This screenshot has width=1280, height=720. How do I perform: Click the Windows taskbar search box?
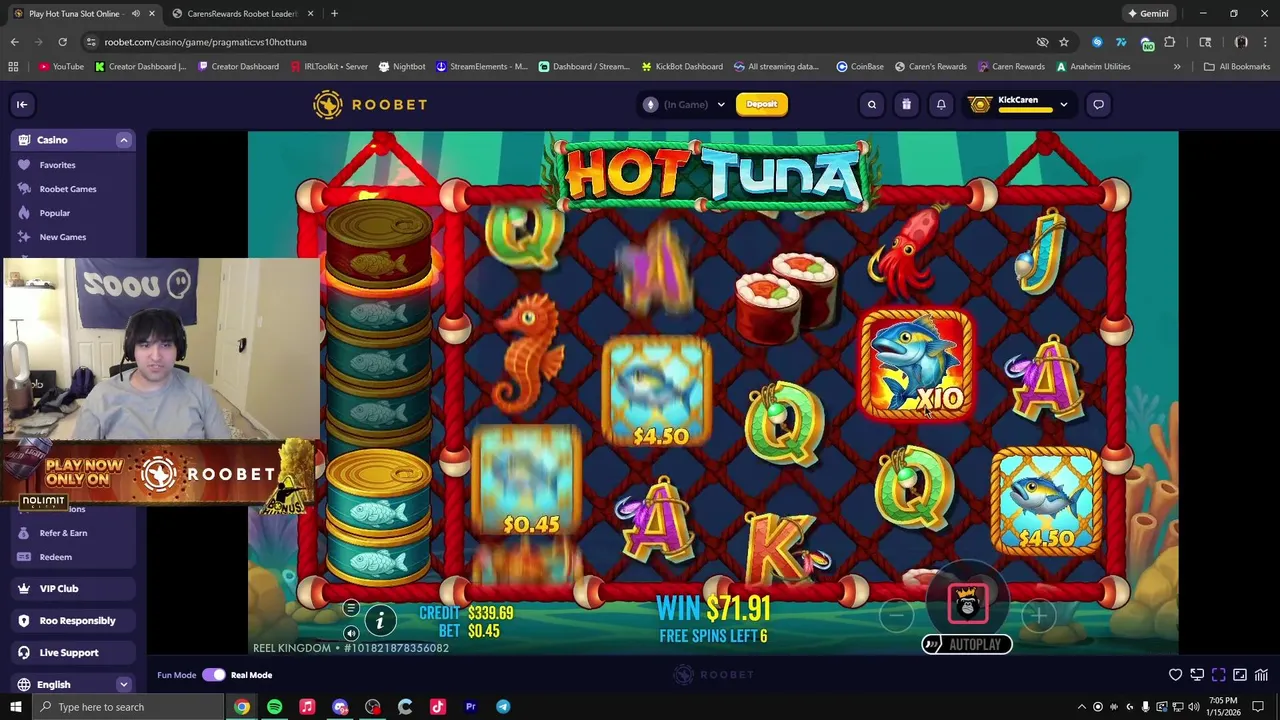click(x=129, y=707)
